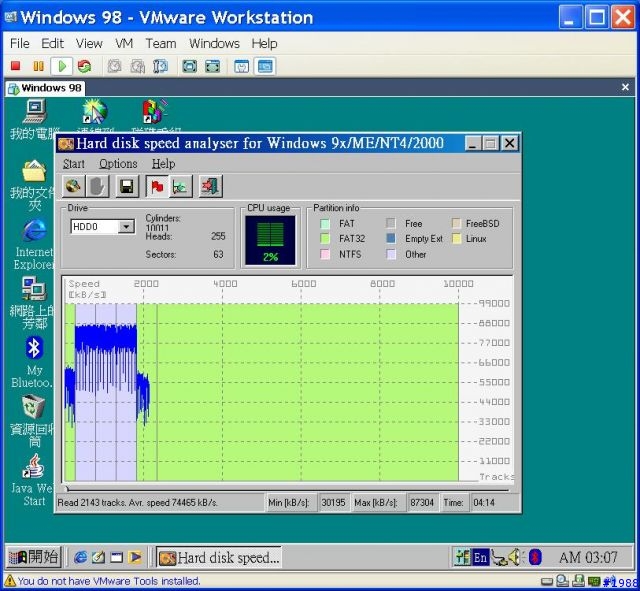Open the Network Neighborhood desktop icon
The height and width of the screenshot is (591, 640).
coord(33,303)
